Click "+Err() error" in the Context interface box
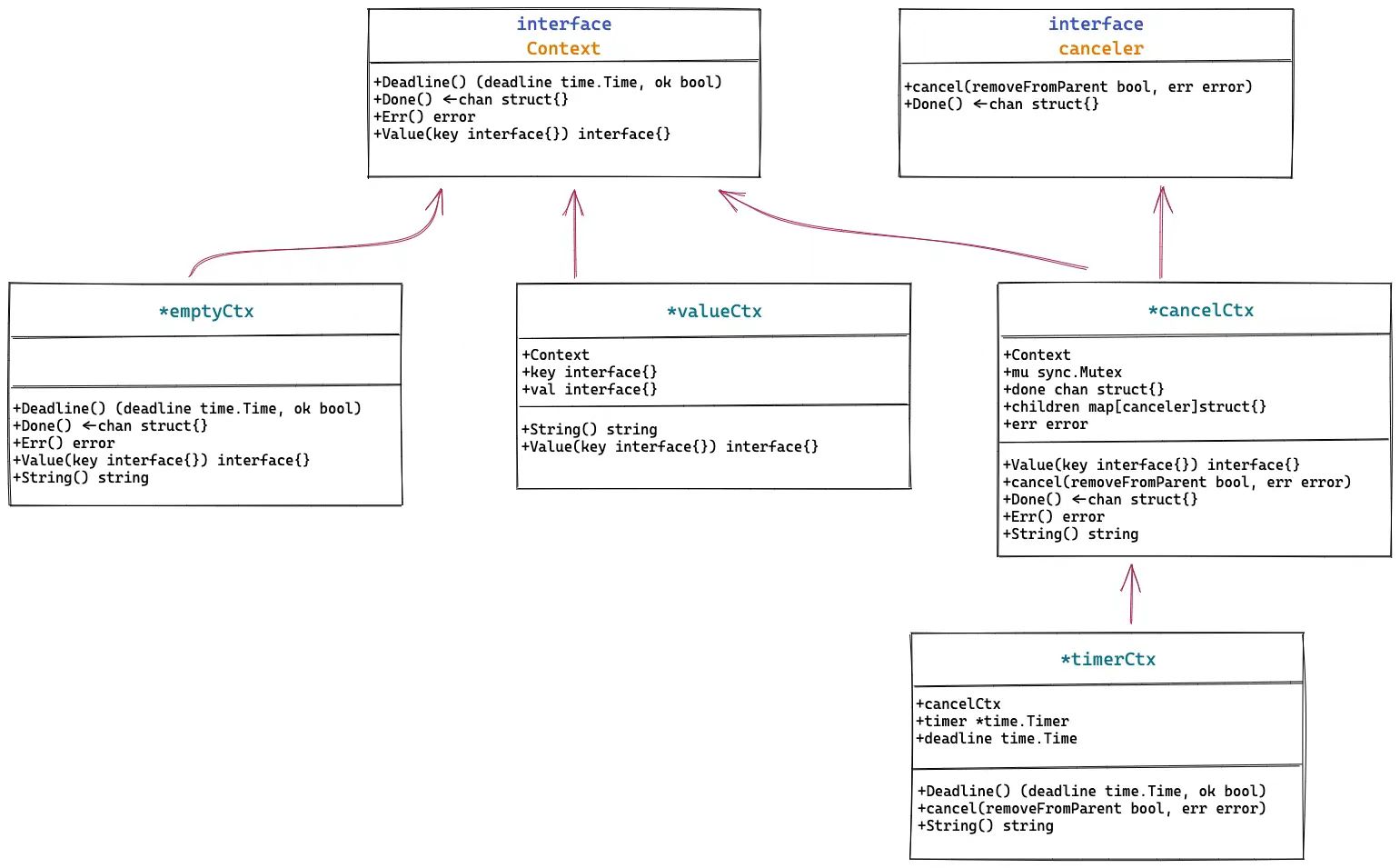Image resolution: width=1400 pixels, height=868 pixels. (x=424, y=116)
